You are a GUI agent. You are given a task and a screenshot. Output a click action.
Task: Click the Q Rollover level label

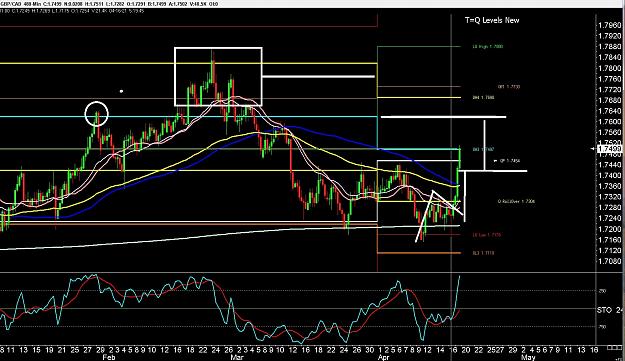516,202
